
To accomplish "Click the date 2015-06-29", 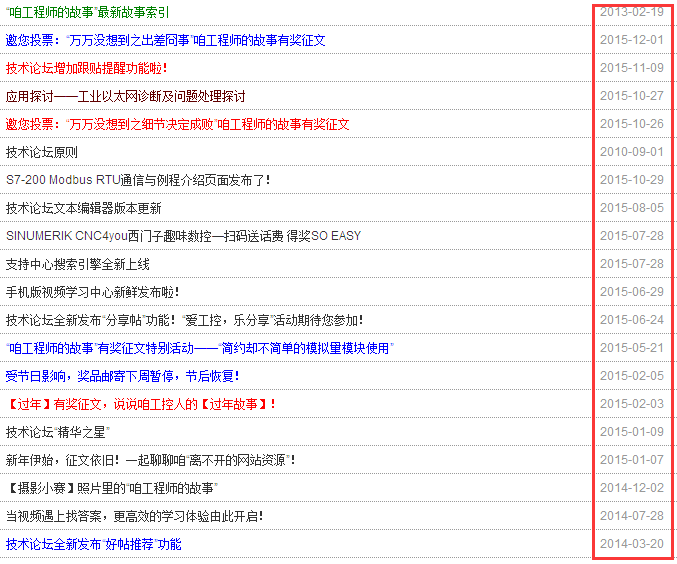I will point(632,292).
